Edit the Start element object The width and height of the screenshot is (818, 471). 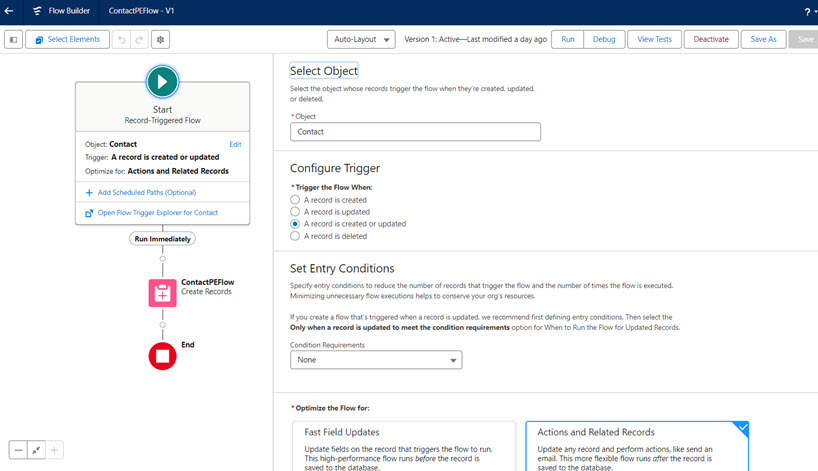(x=235, y=144)
